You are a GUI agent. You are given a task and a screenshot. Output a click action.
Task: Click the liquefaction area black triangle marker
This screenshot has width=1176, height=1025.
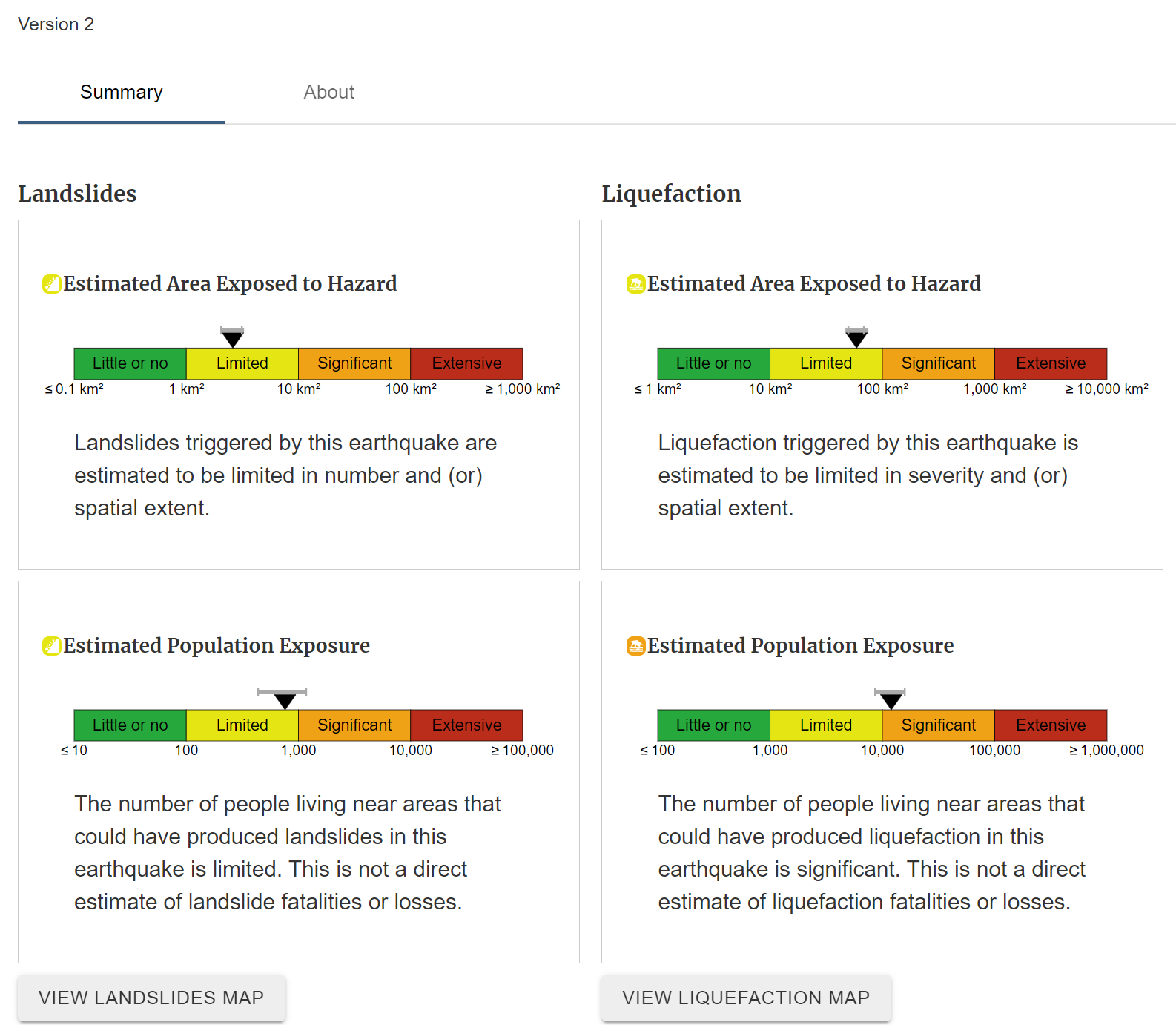coord(856,339)
